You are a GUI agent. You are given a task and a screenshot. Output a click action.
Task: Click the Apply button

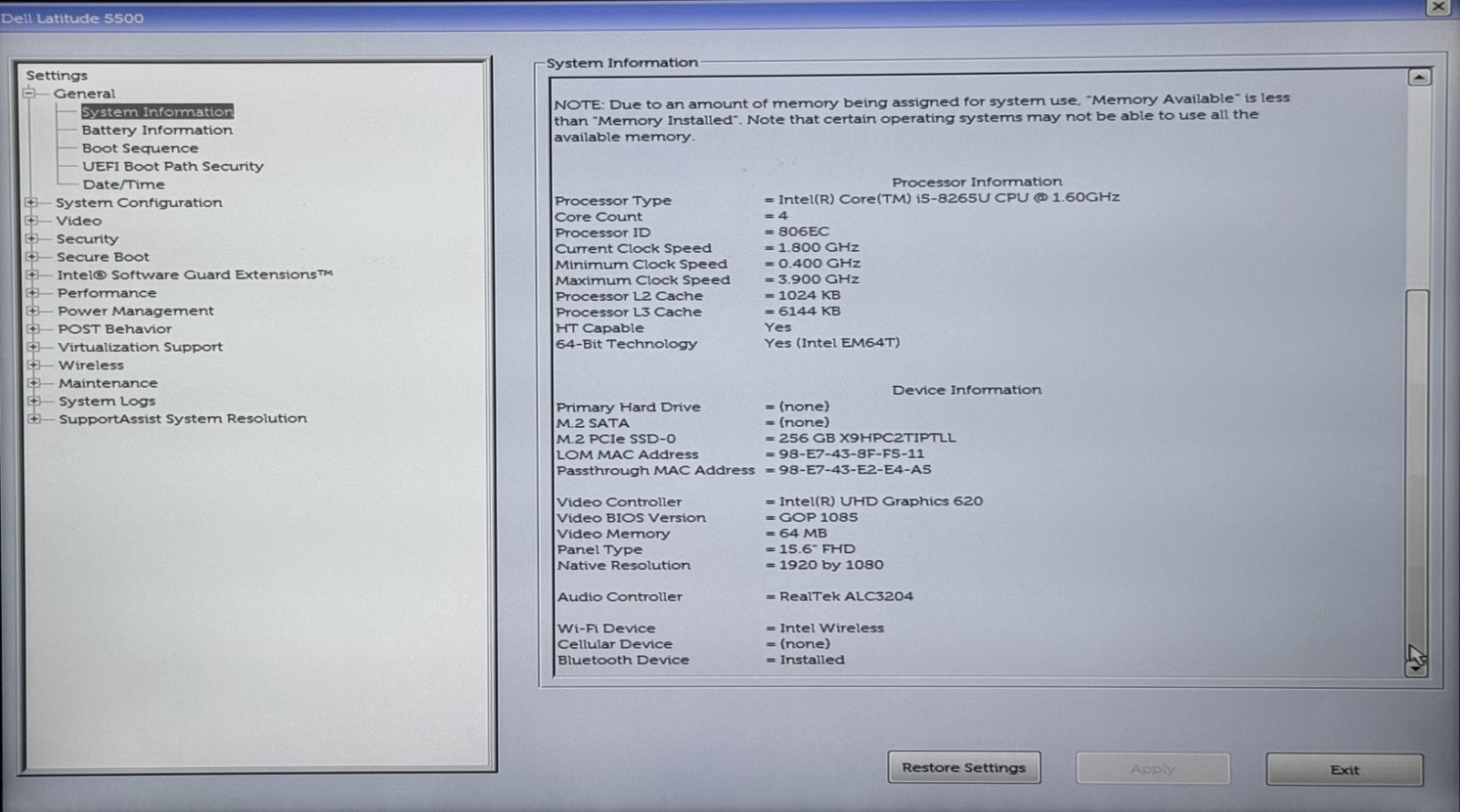[1152, 768]
